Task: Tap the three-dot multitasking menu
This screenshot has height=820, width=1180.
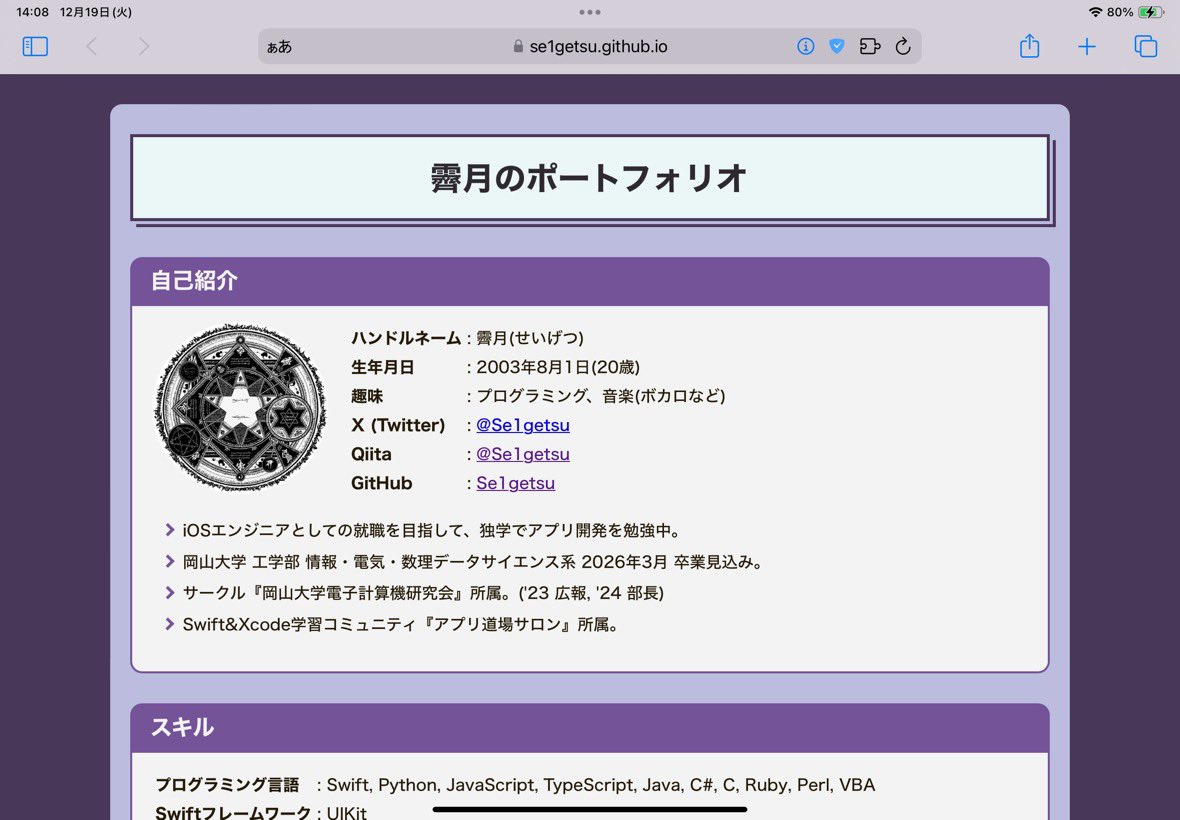Action: [590, 12]
